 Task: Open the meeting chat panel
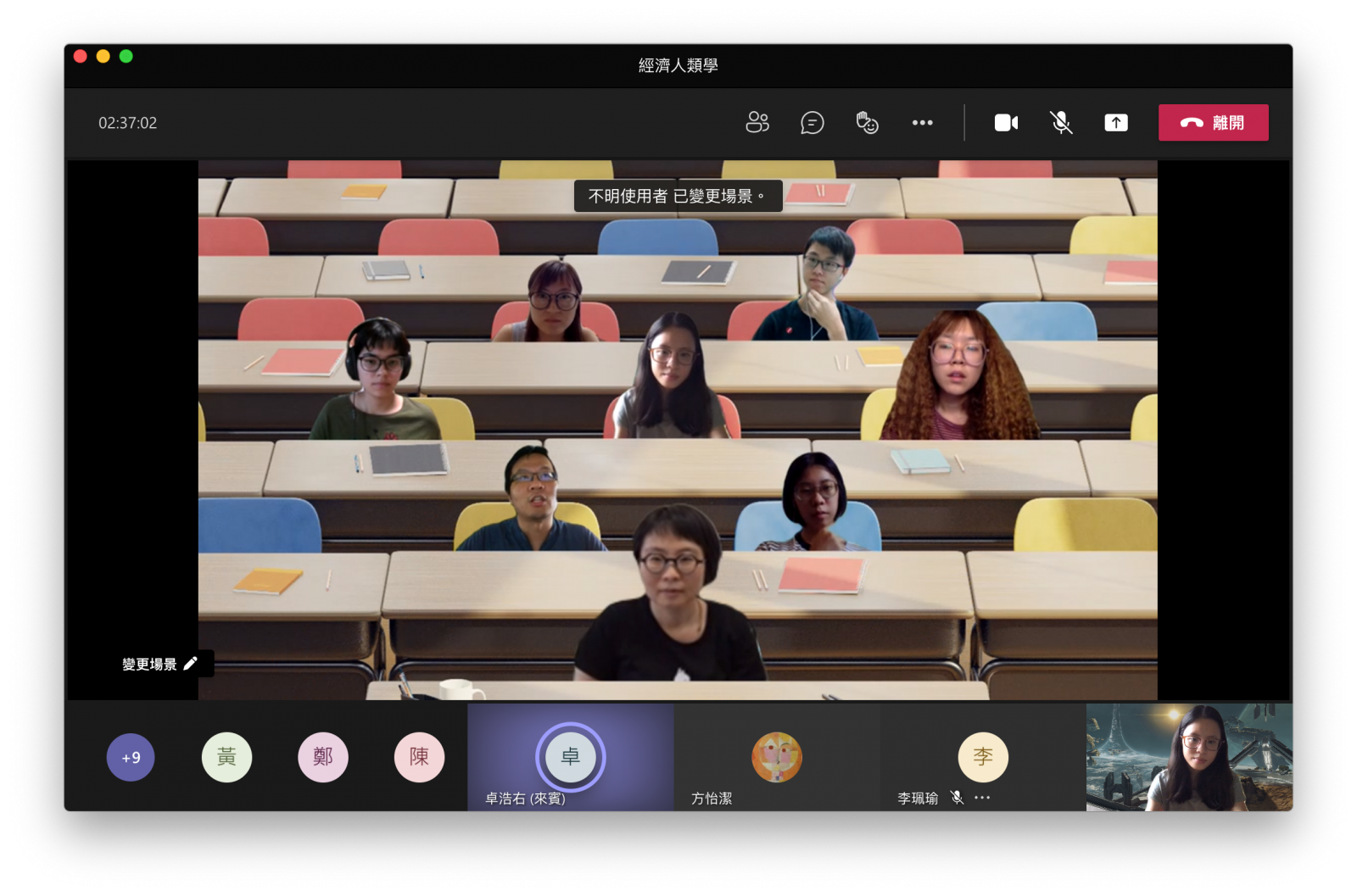click(x=812, y=123)
